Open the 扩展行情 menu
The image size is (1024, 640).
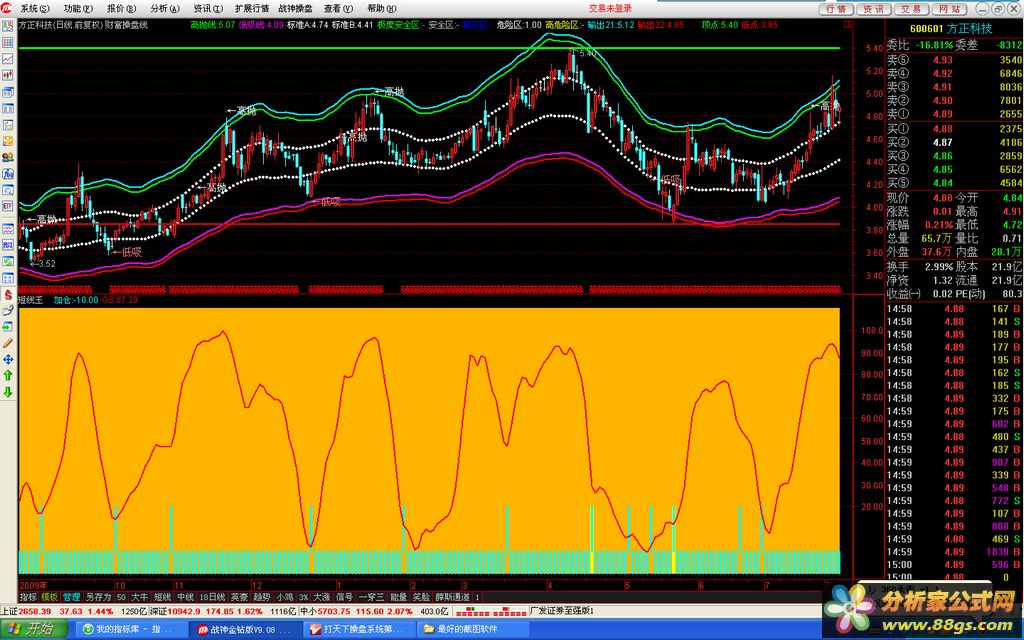coord(252,8)
